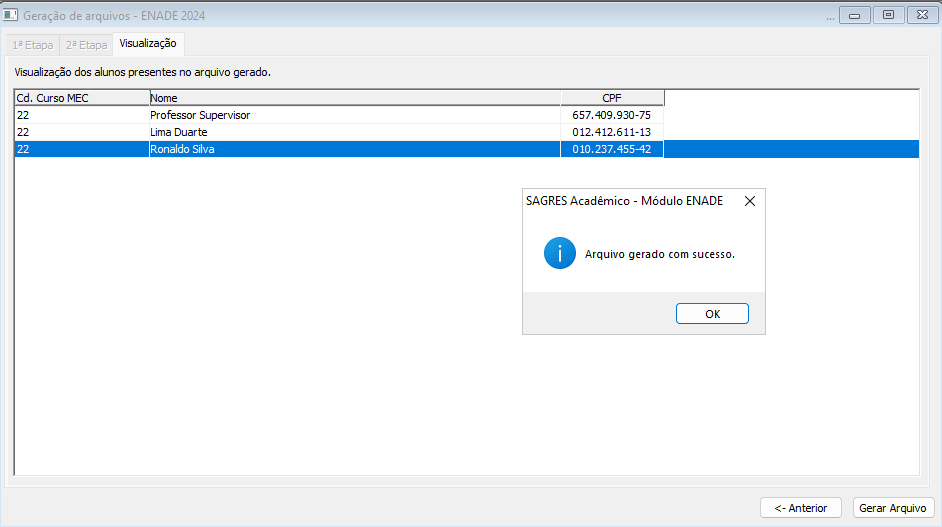The image size is (942, 527).
Task: Switch to the 2ª Etapa tab
Action: (87, 45)
